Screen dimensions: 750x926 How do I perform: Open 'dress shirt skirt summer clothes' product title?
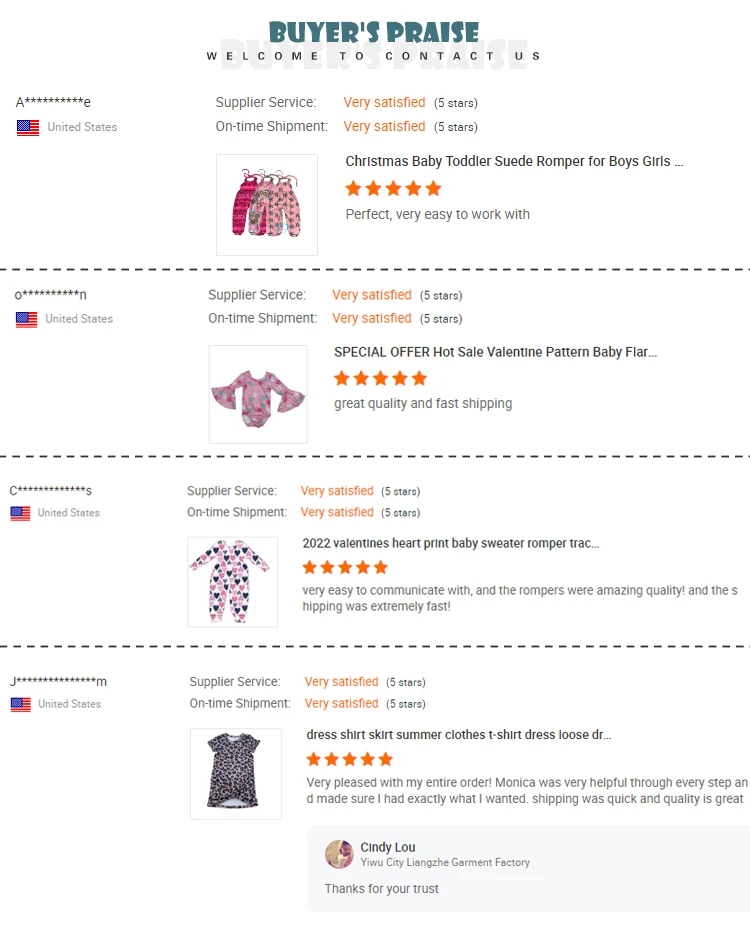pyautogui.click(x=459, y=735)
